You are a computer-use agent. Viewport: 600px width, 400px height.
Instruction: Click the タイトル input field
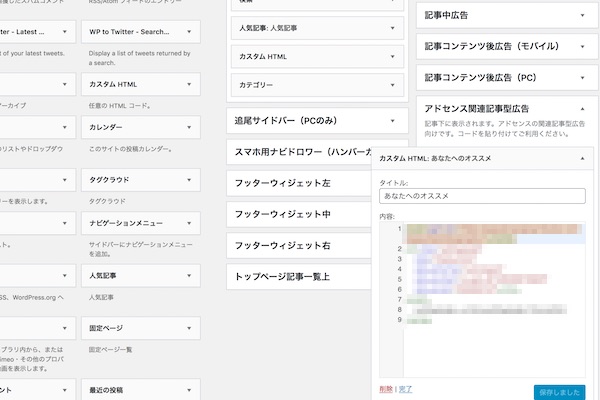click(x=482, y=196)
